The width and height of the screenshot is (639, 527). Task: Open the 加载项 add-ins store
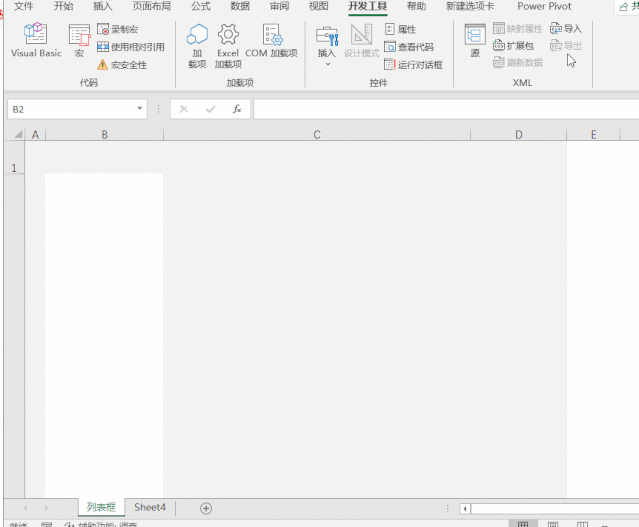pos(197,46)
